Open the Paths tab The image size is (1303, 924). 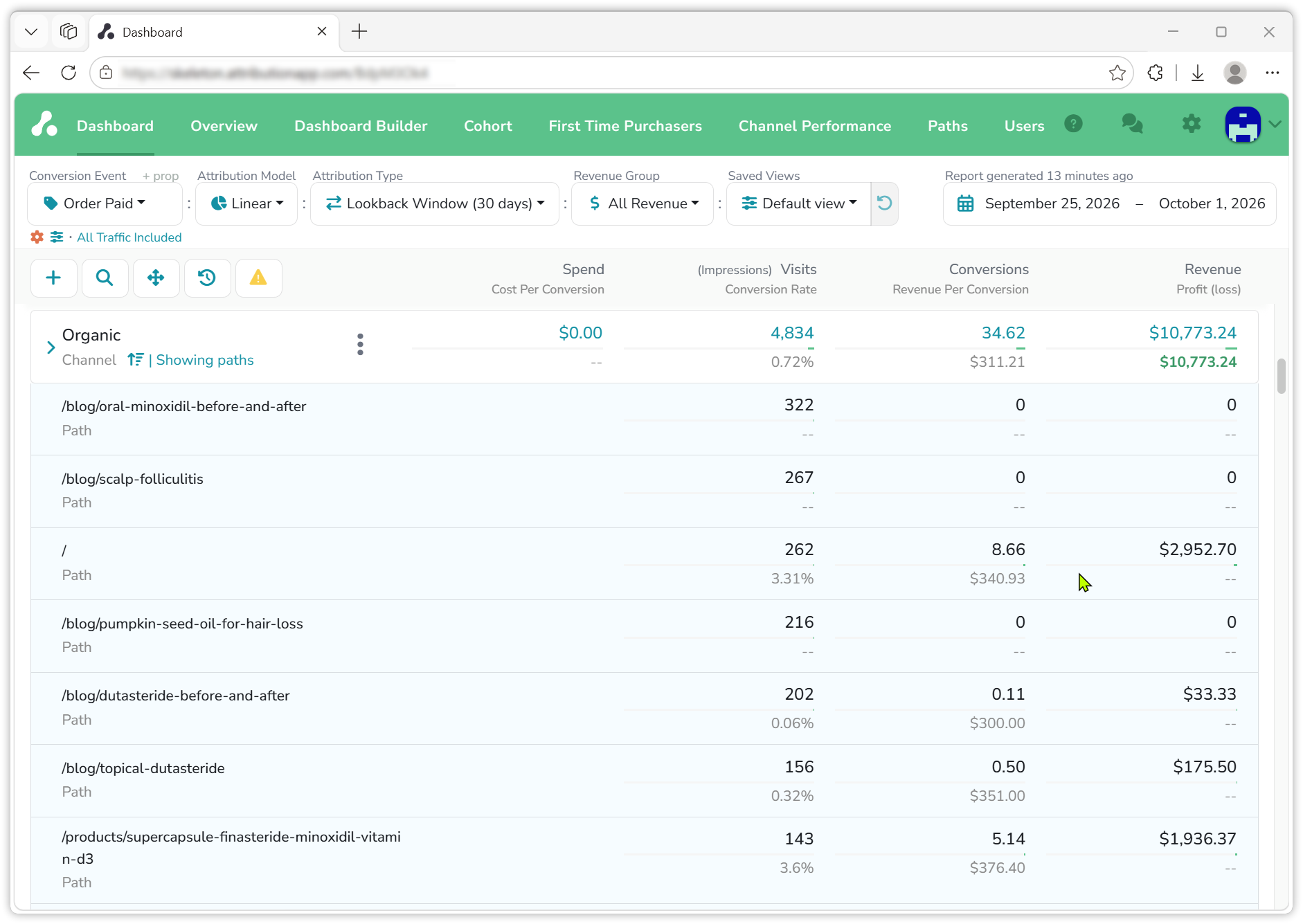(x=948, y=126)
